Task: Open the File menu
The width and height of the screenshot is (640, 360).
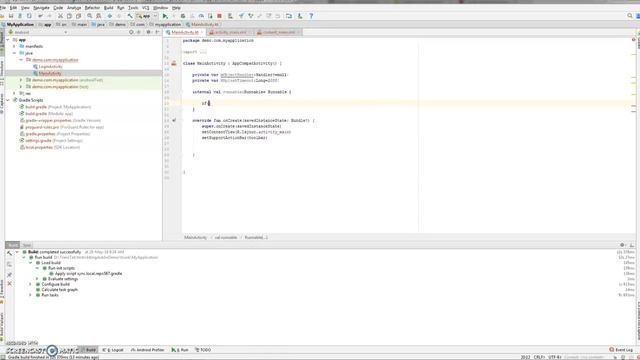Action: 3,8
